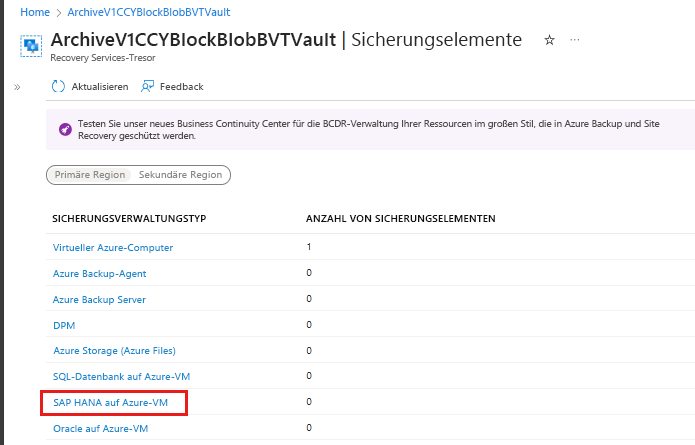
Task: Go to Home breadcrumb
Action: (x=35, y=12)
